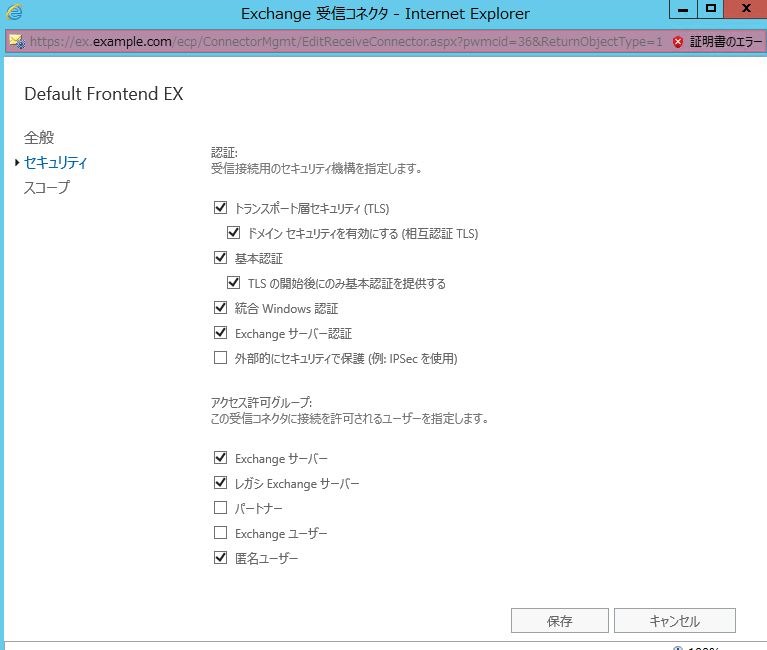Click the URL address bar
This screenshot has width=767, height=650.
[346, 42]
